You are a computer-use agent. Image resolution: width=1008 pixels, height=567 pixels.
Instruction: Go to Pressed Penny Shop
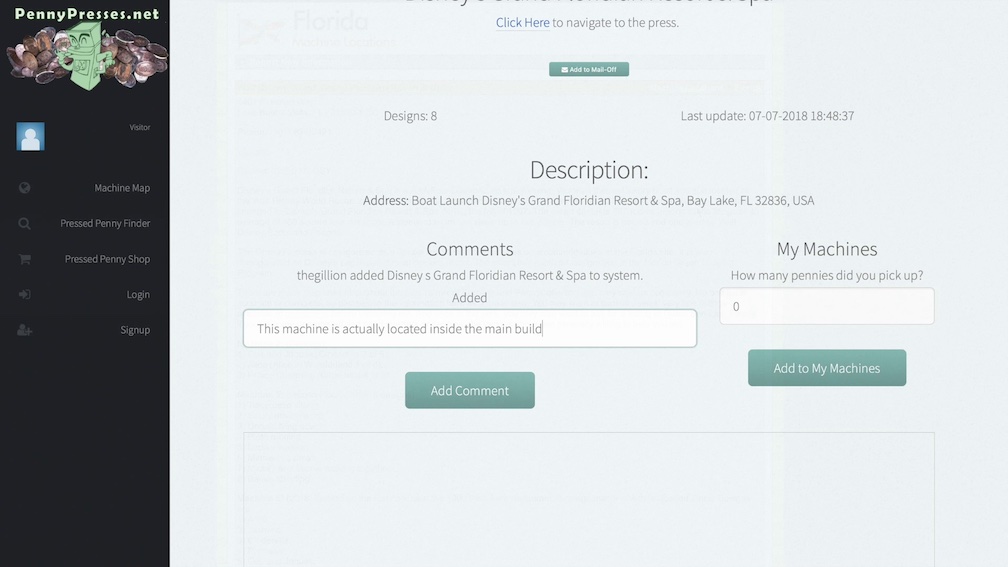click(107, 259)
